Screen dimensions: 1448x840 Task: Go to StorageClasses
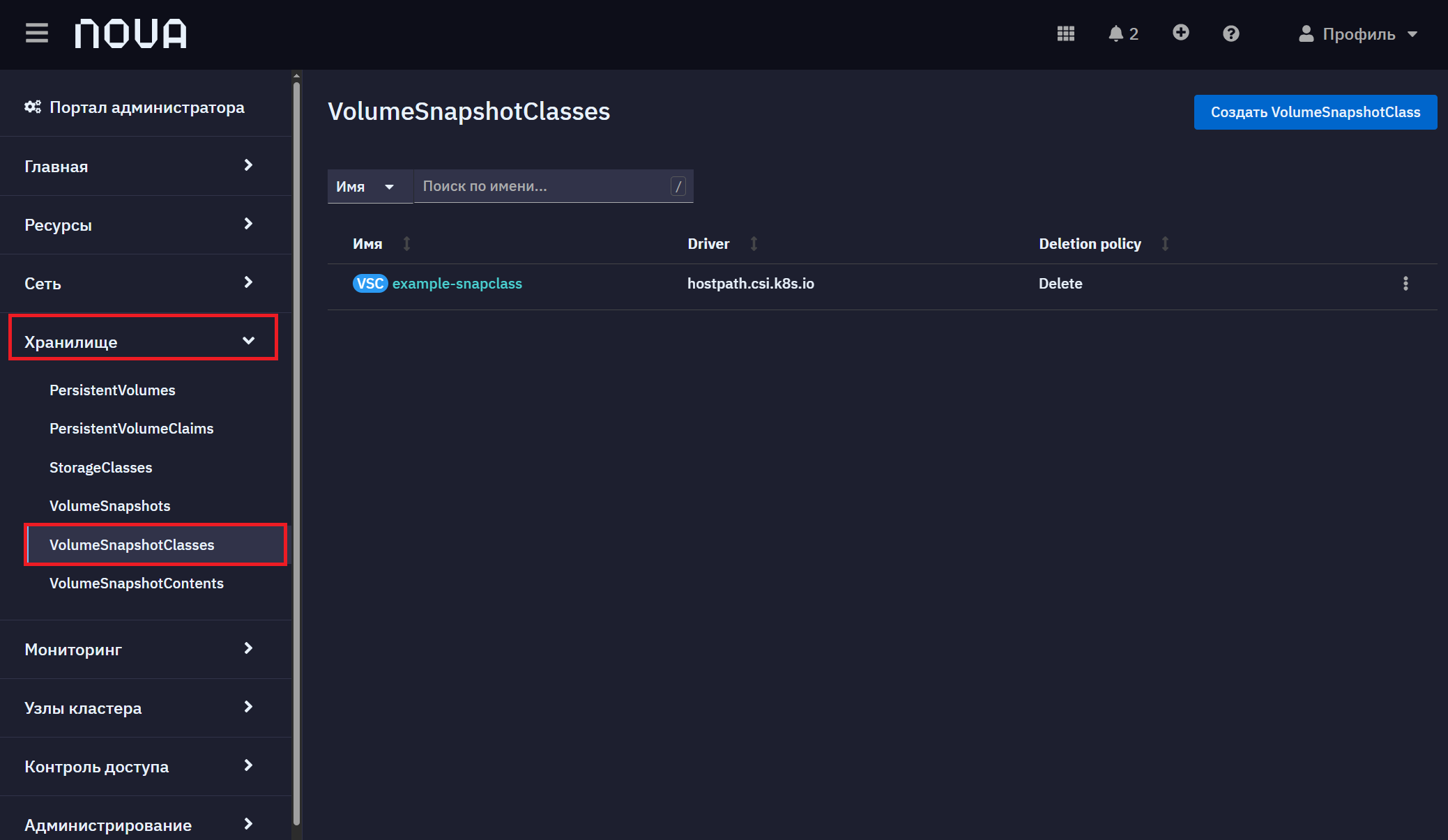coord(100,468)
